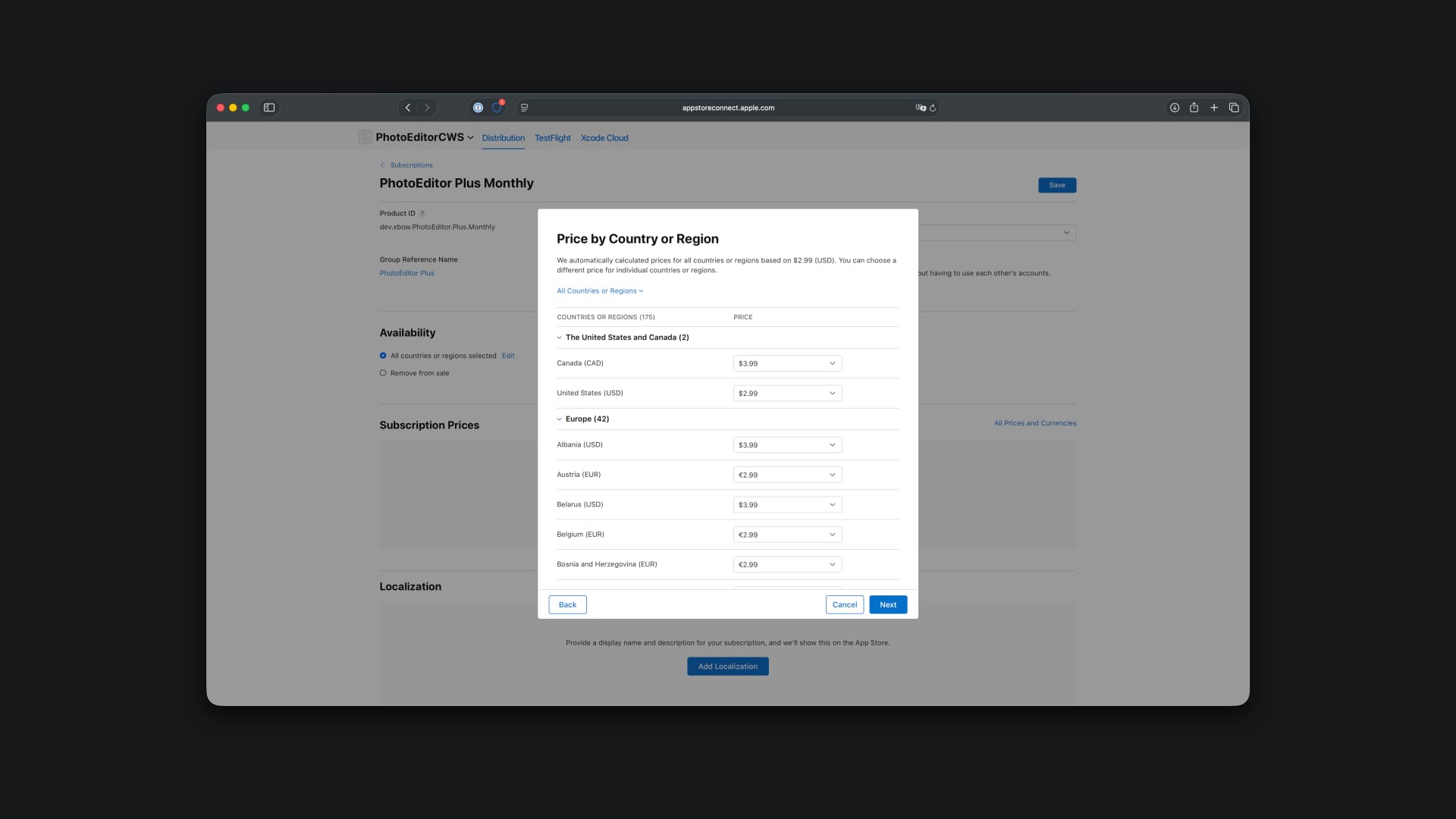Click the Share icon in Safari toolbar
Image resolution: width=1456 pixels, height=819 pixels.
pos(1194,108)
